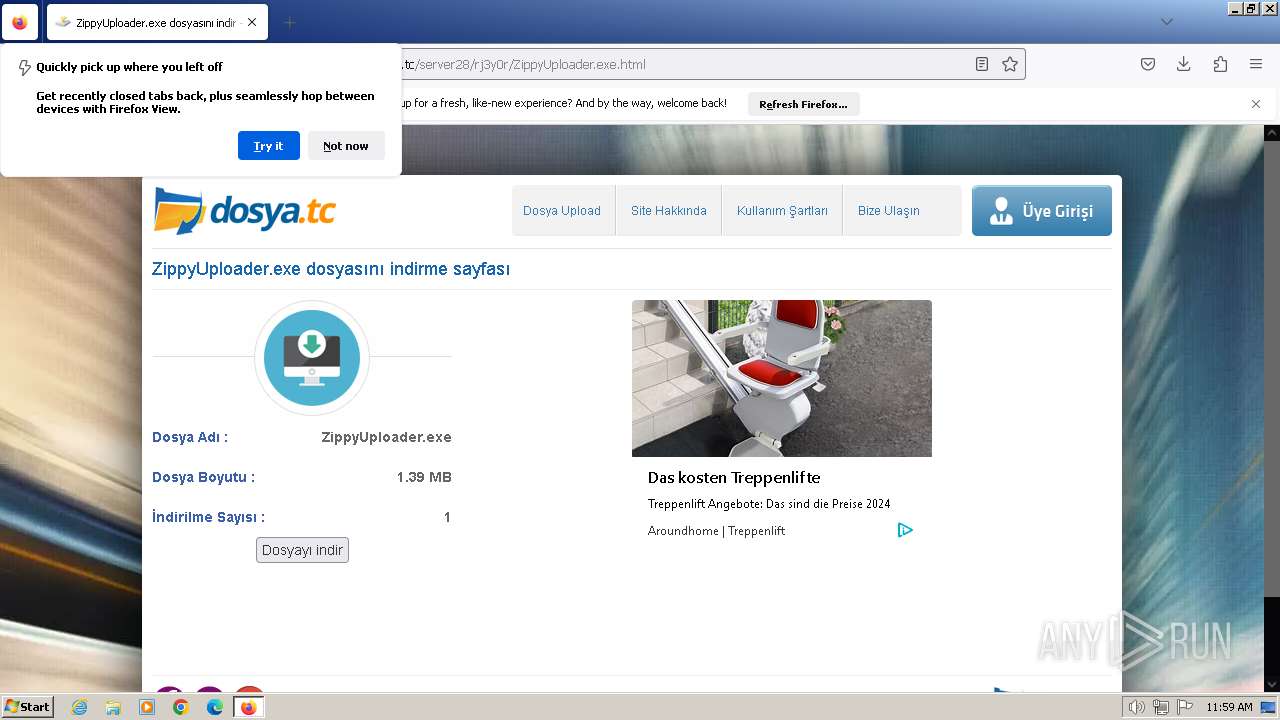Open File Explorer folder from taskbar

113,707
